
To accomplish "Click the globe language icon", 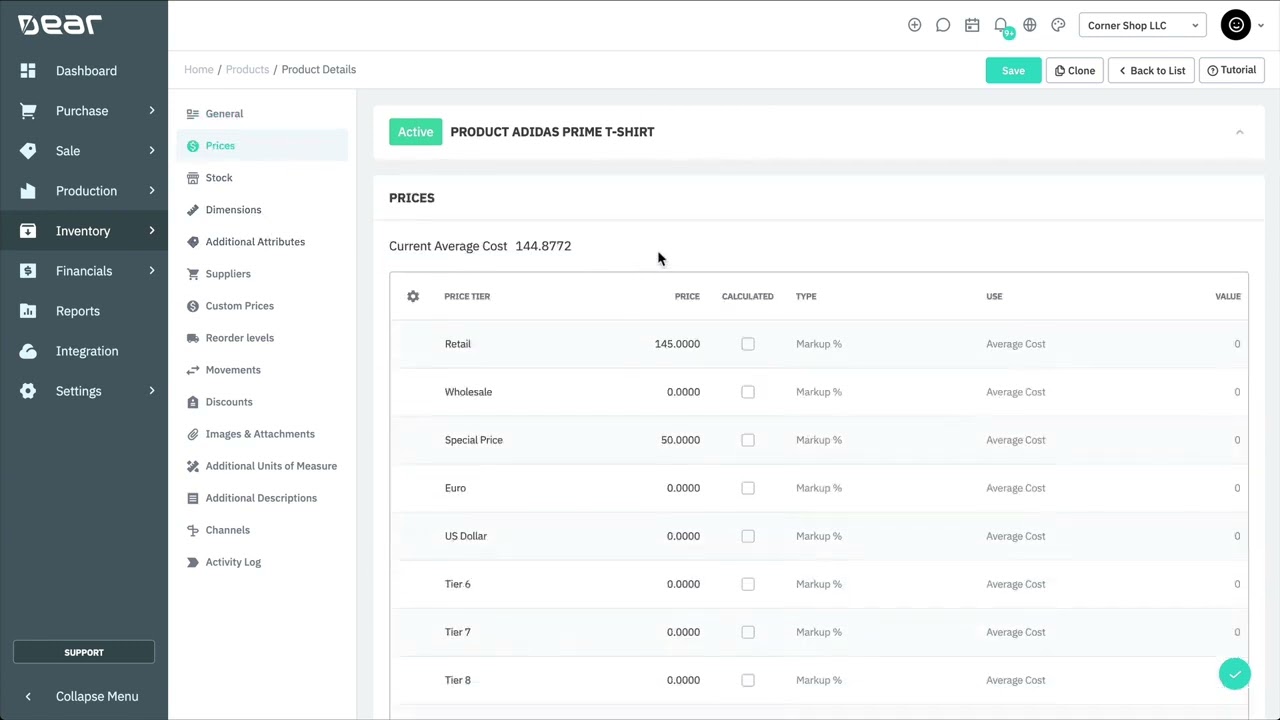I will pyautogui.click(x=1030, y=25).
